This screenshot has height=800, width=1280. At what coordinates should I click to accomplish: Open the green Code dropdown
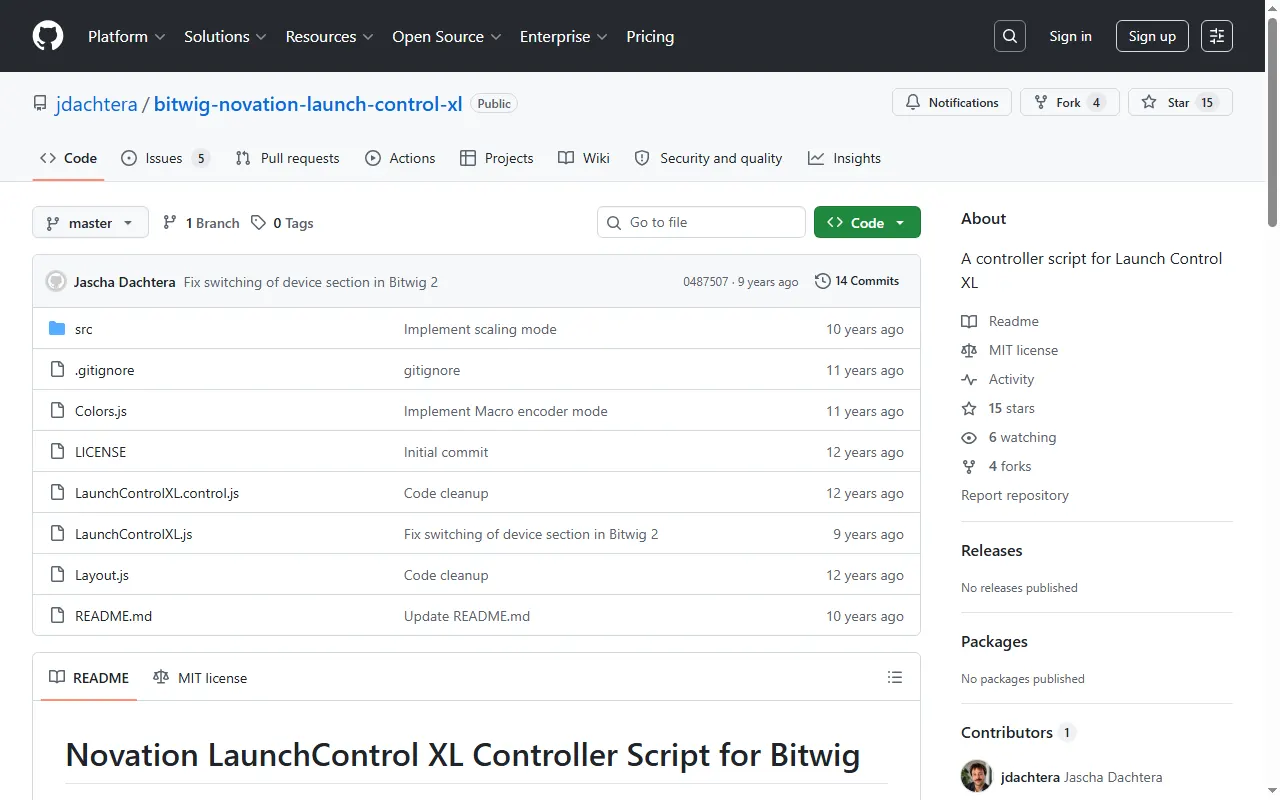coord(867,222)
